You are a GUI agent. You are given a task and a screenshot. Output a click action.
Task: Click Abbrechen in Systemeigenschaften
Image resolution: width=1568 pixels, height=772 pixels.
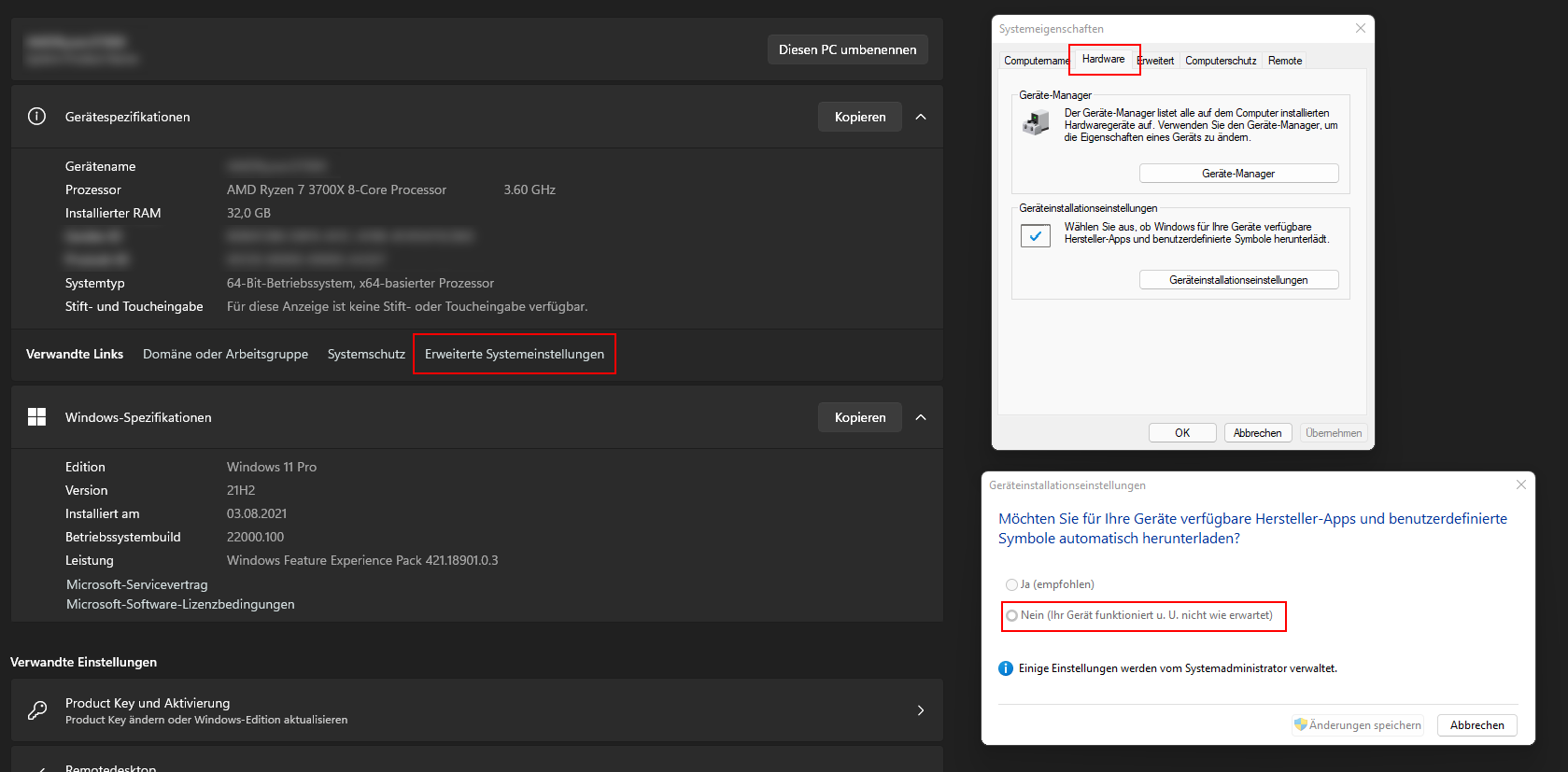[x=1257, y=433]
